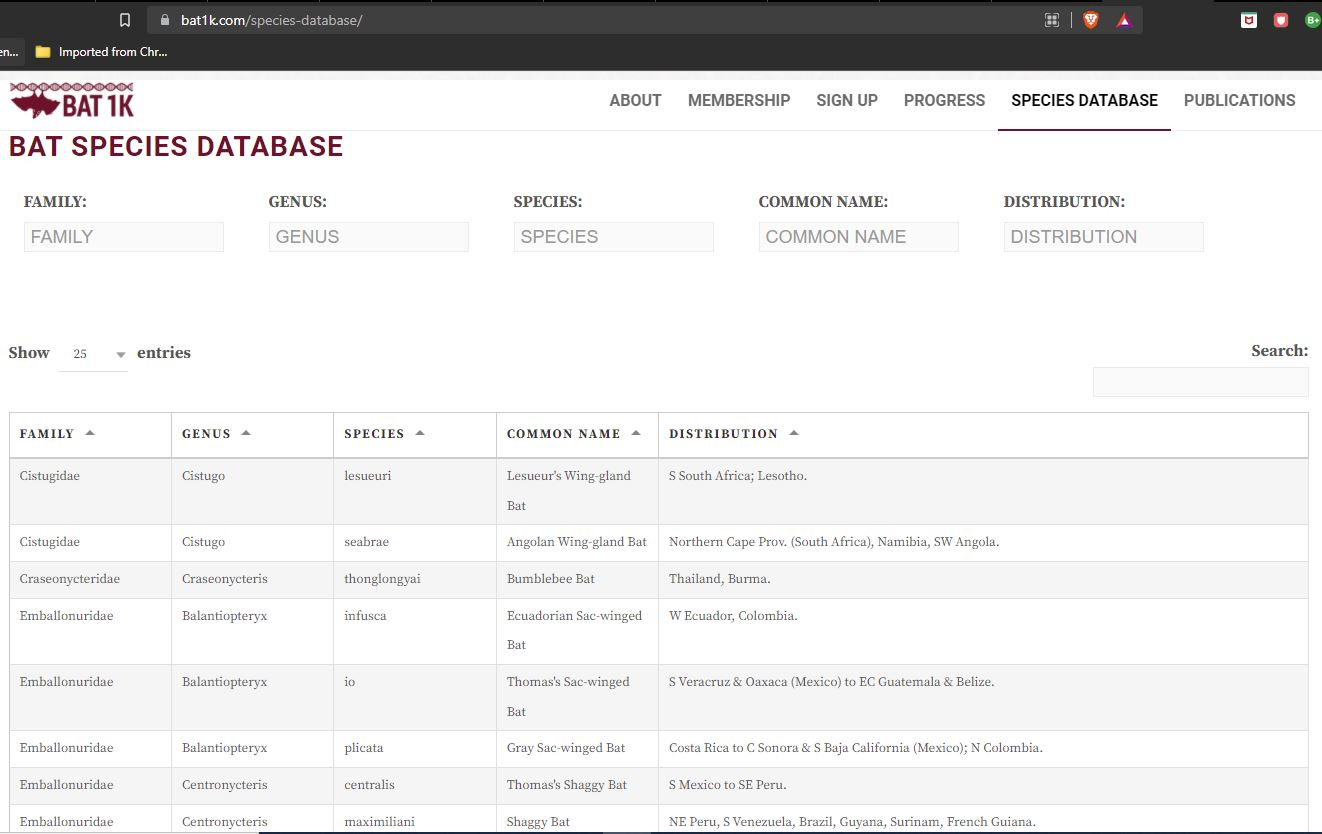Open the green B+ browser extension

pos(1313,20)
